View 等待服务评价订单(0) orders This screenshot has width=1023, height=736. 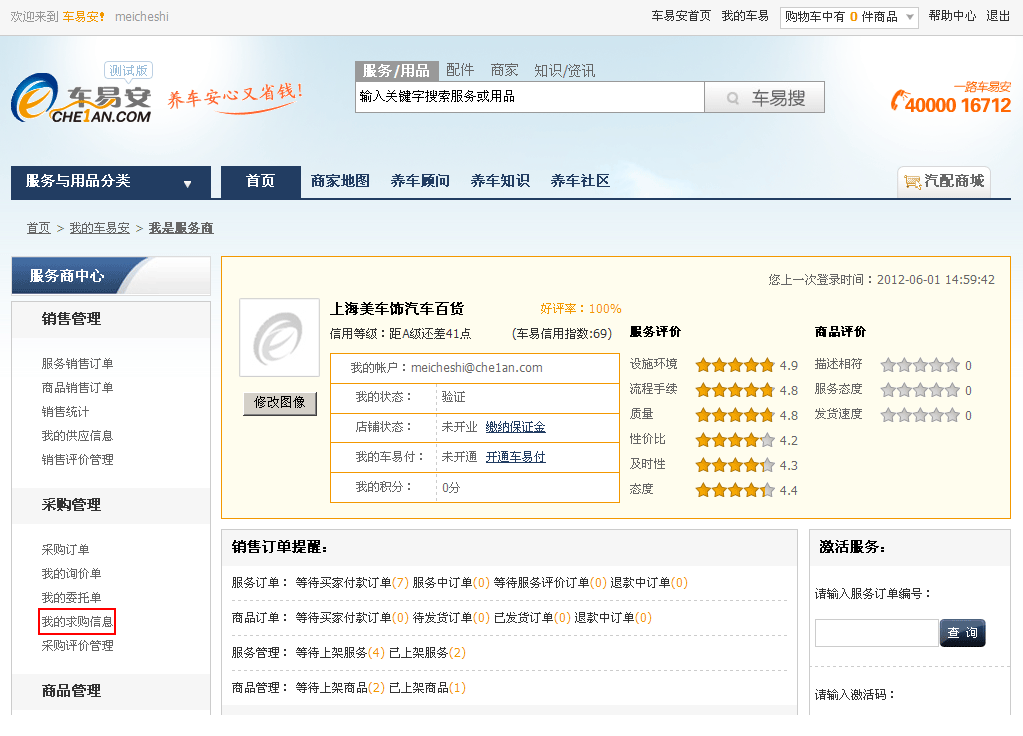pyautogui.click(x=550, y=583)
